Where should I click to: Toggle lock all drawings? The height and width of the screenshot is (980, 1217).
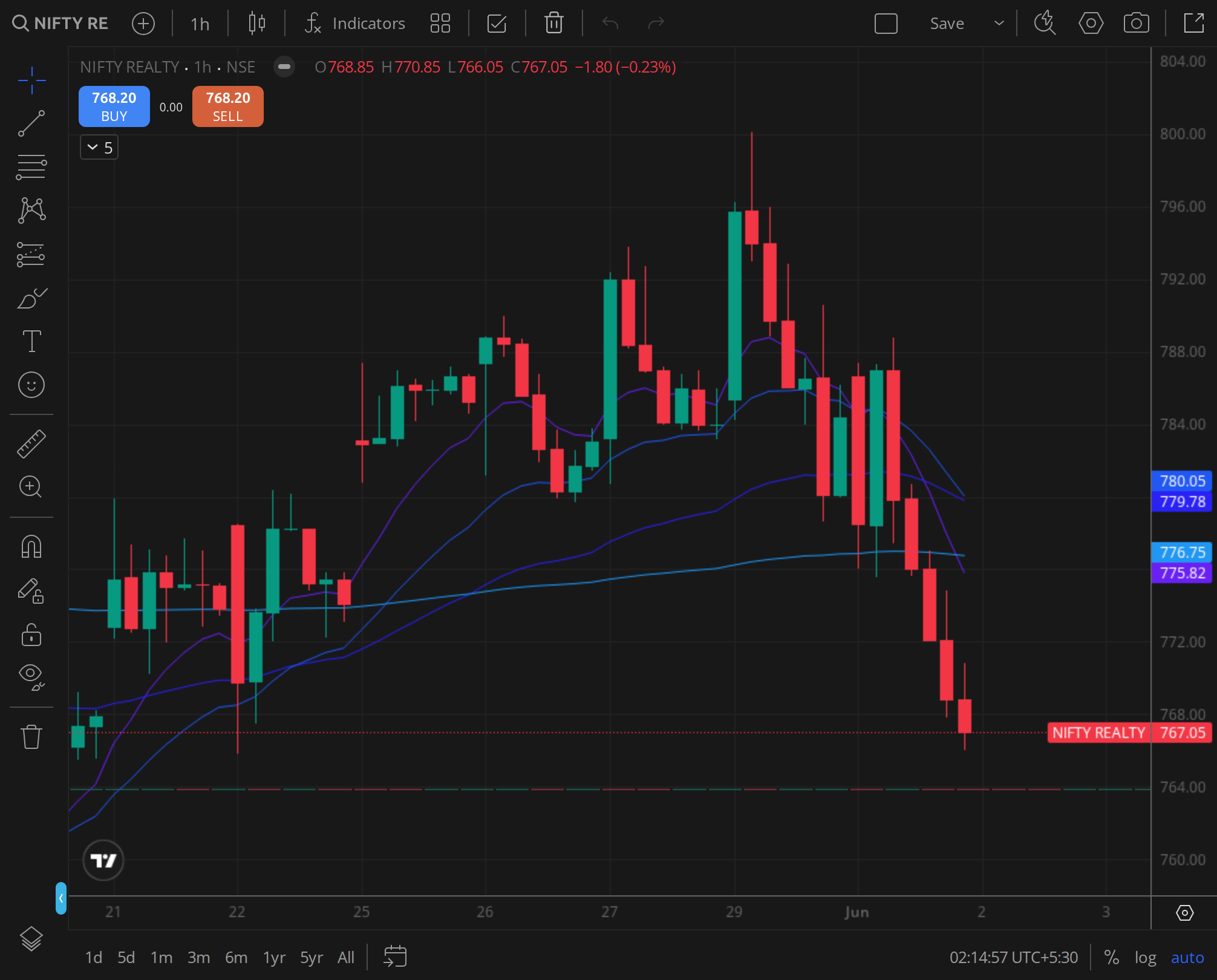pos(31,635)
